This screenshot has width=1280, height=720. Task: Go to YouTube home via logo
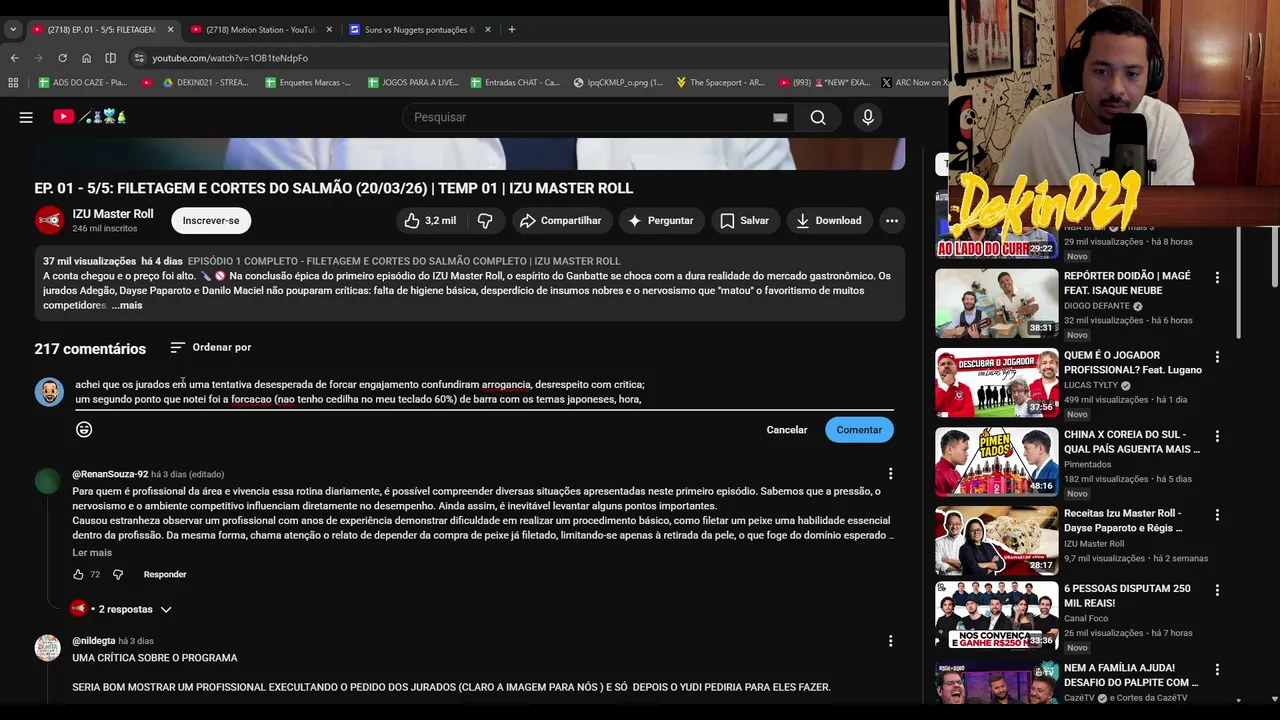(90, 117)
